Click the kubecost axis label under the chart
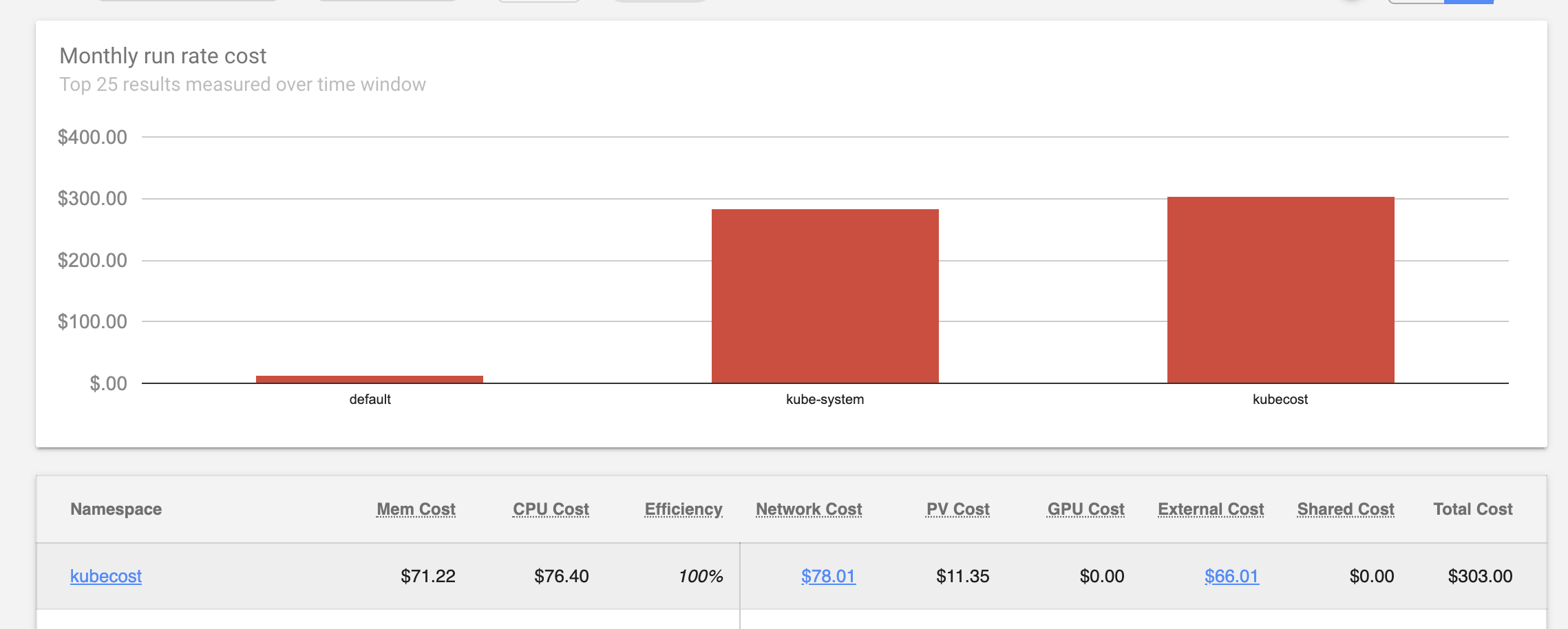This screenshot has width=1568, height=629. (x=1280, y=399)
